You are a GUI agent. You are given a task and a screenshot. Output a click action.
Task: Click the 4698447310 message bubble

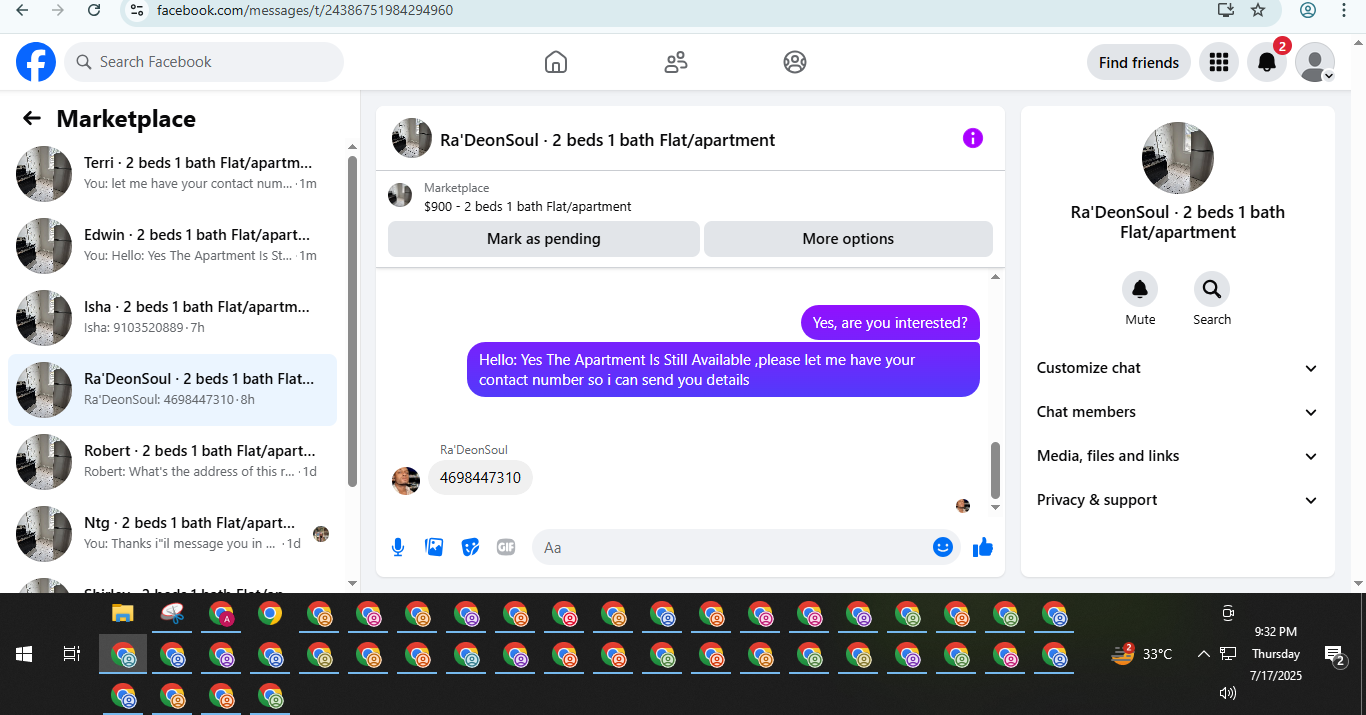(x=481, y=478)
